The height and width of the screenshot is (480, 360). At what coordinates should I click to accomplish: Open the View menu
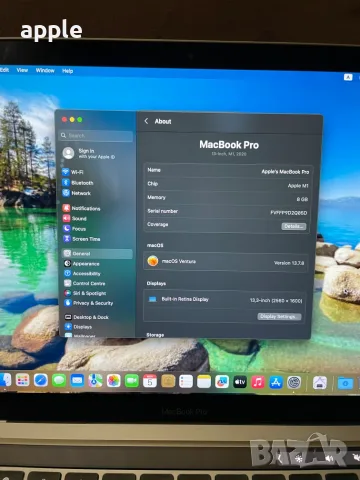click(22, 70)
